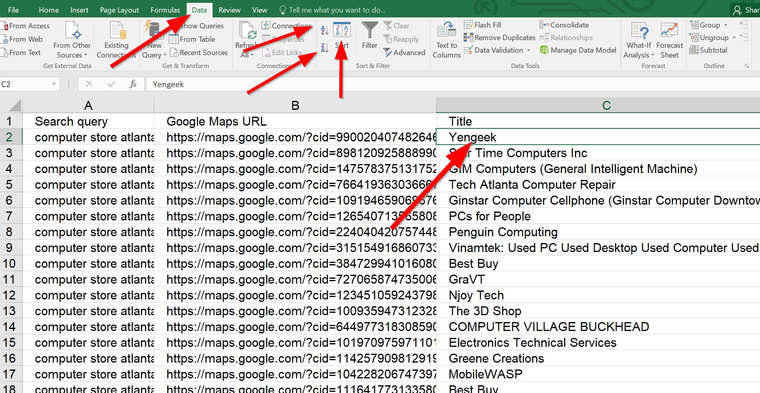The height and width of the screenshot is (393, 760).
Task: Click the 'Search query' header cell
Action: tap(88, 121)
